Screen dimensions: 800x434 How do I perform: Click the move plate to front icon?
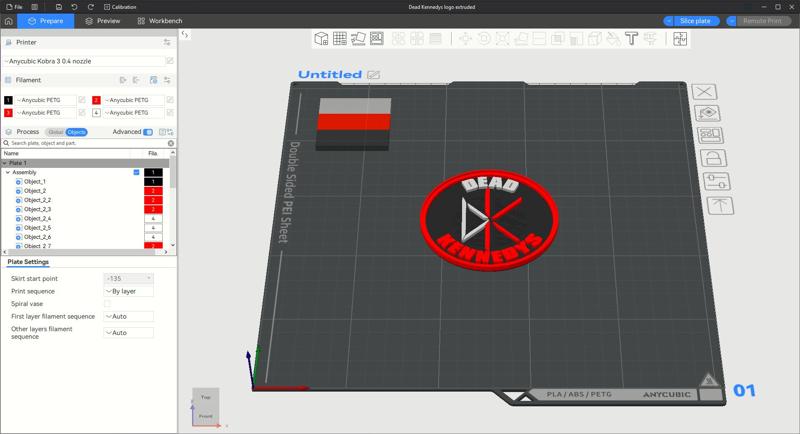point(720,206)
